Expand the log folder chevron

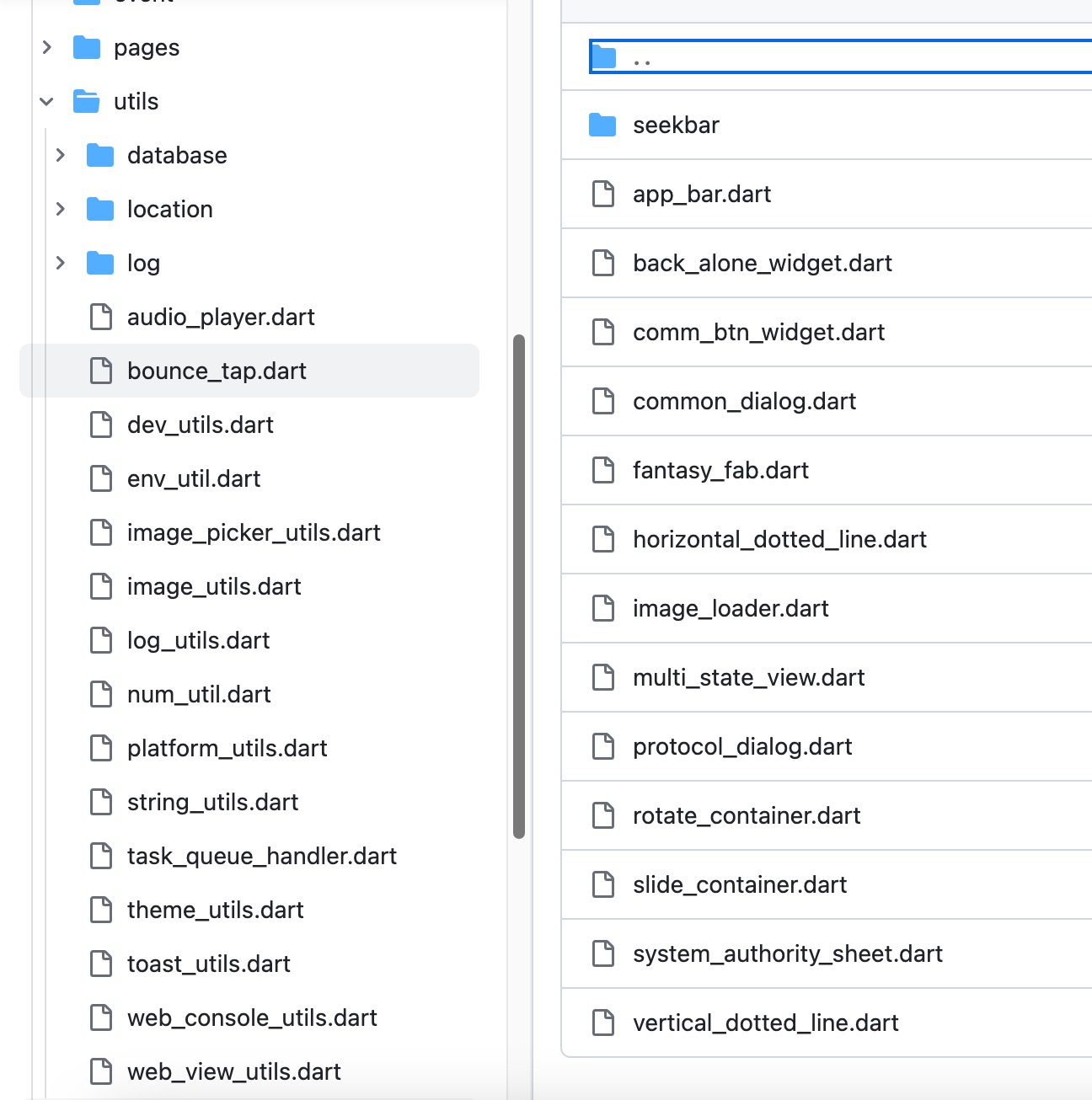coord(61,264)
